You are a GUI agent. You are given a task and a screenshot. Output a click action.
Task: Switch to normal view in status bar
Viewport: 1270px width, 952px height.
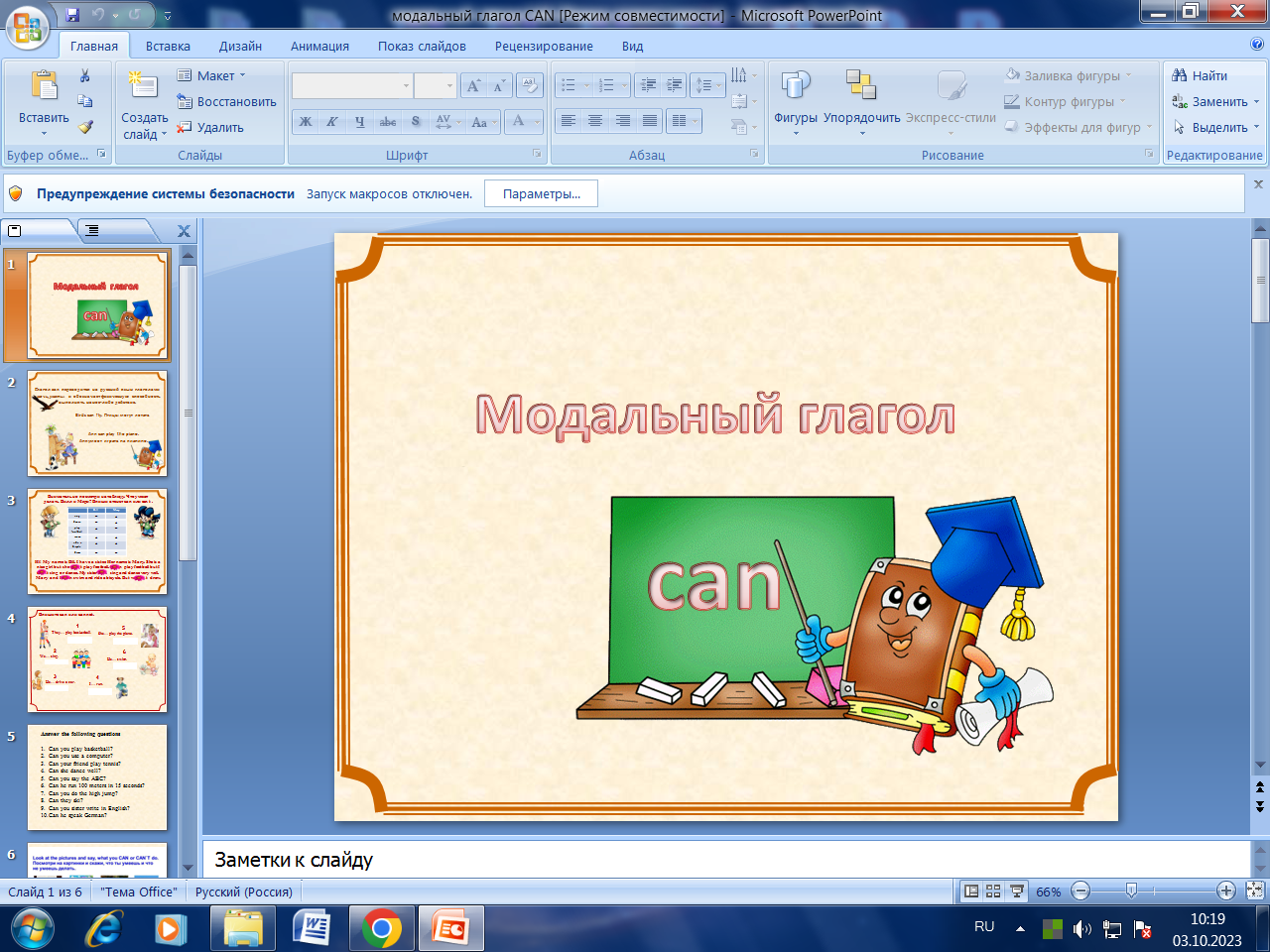(x=971, y=892)
